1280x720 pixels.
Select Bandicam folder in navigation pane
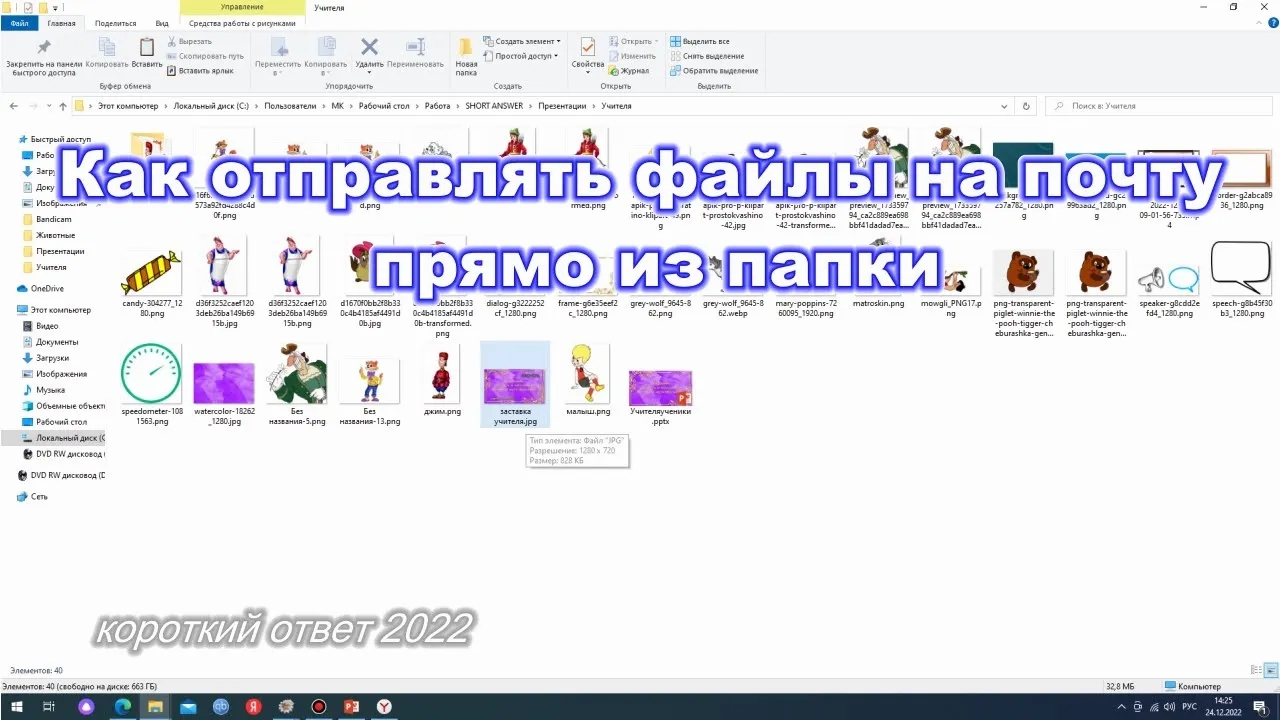click(53, 219)
